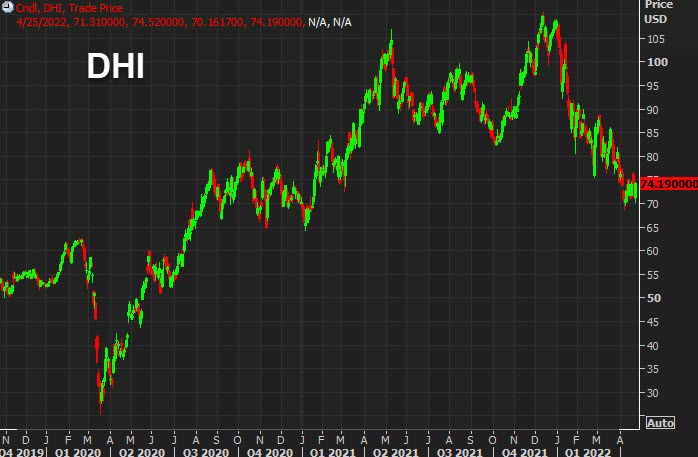Click the 4/25/2022 date in the header

coord(42,22)
